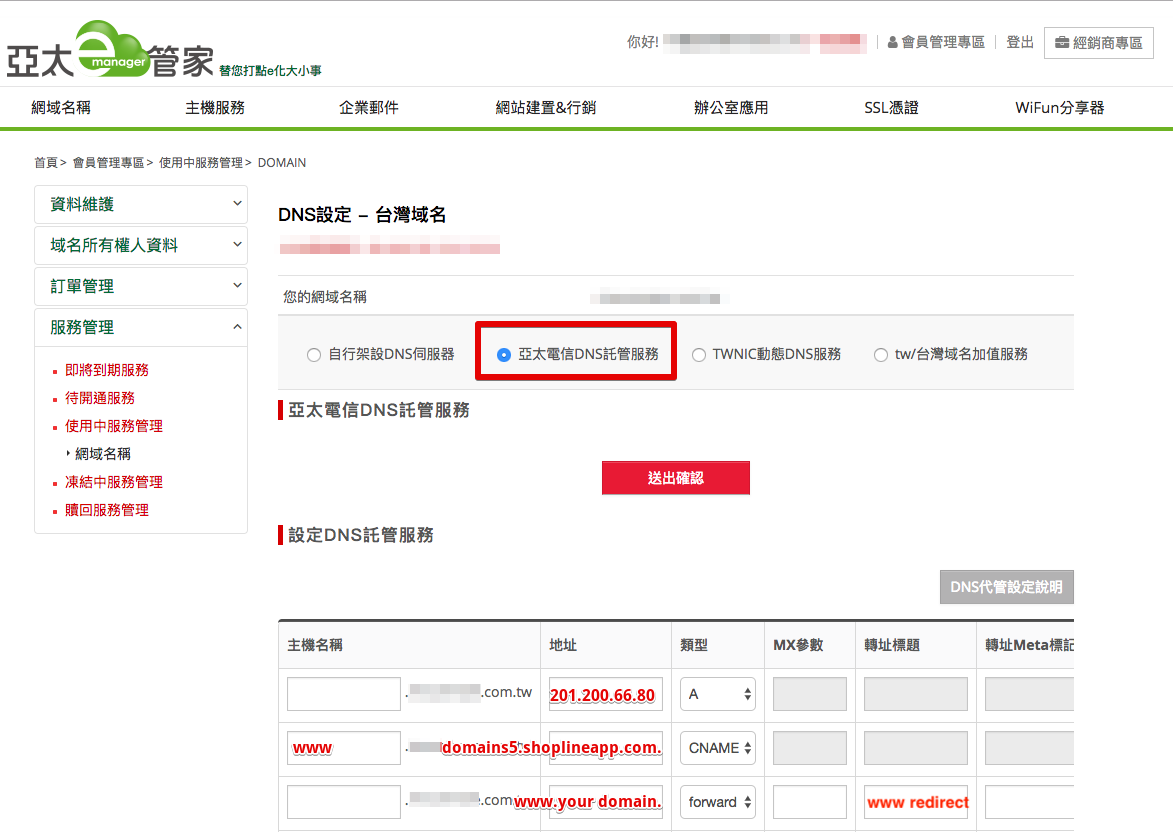1173x832 pixels.
Task: Open 網站建置&行銷 navigation item
Action: tap(545, 108)
